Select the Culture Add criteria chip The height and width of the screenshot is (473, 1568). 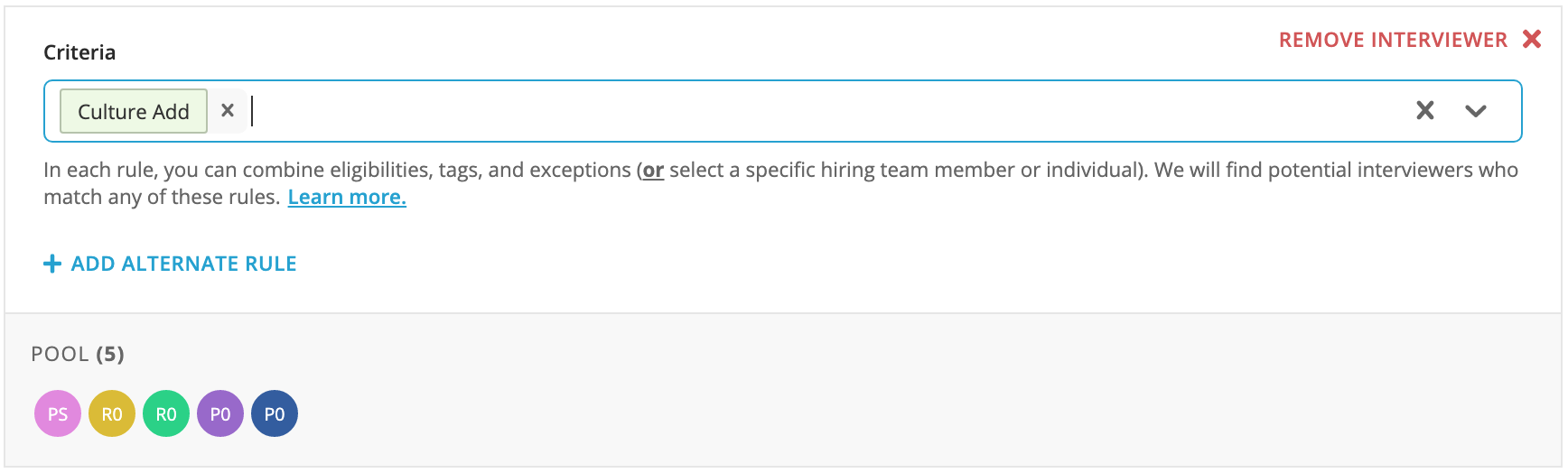(134, 111)
